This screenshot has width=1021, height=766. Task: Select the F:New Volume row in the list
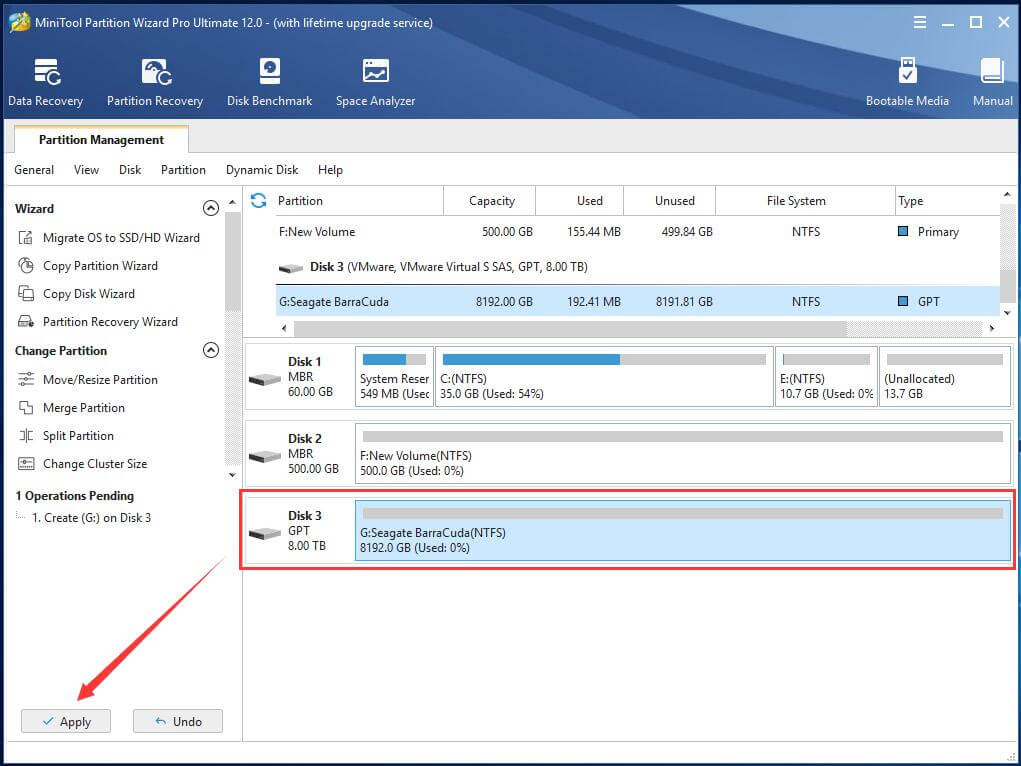click(637, 232)
